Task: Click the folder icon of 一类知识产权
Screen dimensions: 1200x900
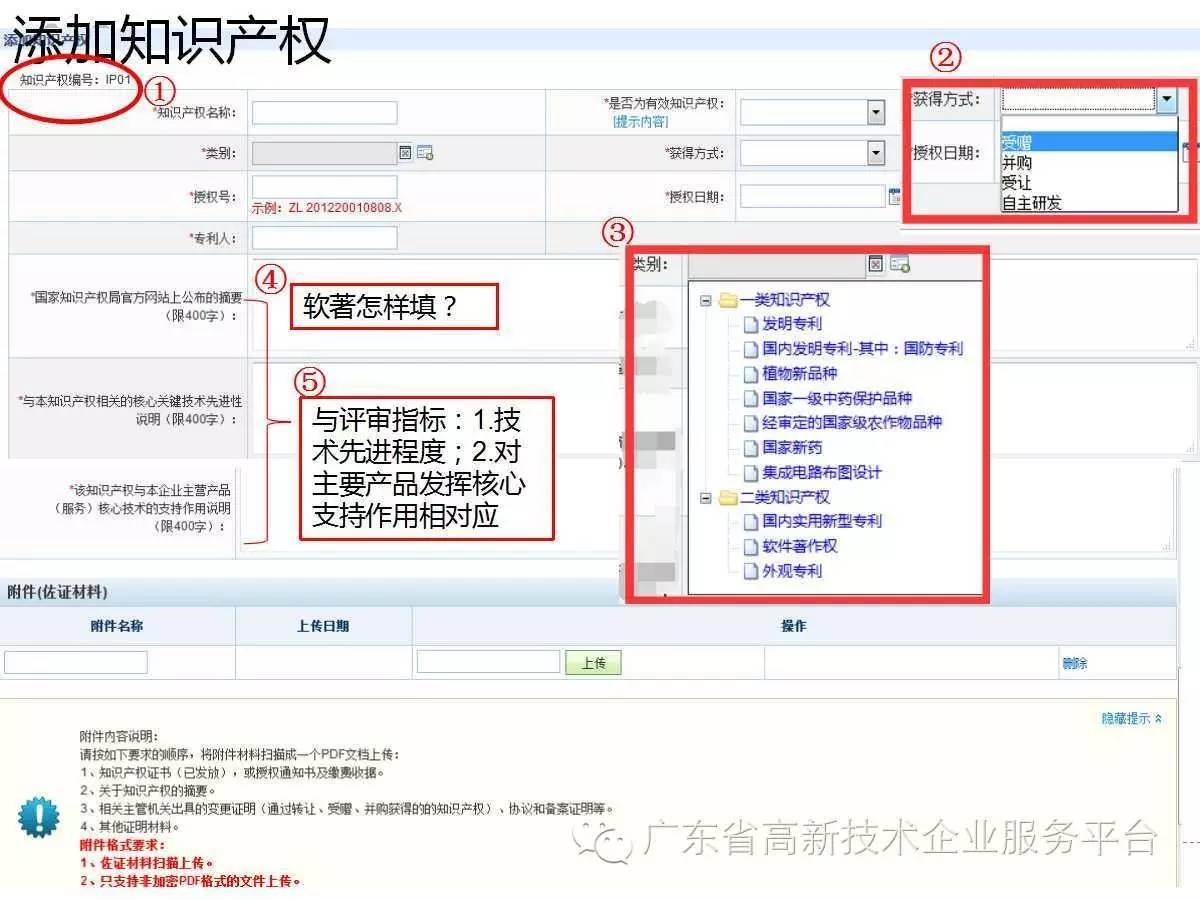Action: tap(727, 299)
